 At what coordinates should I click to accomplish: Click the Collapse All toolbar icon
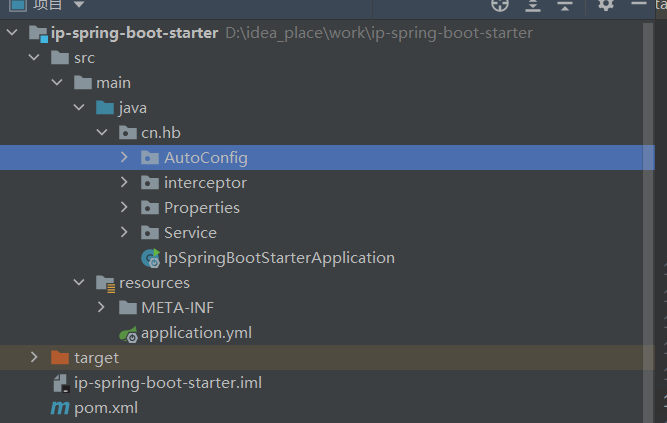point(565,5)
